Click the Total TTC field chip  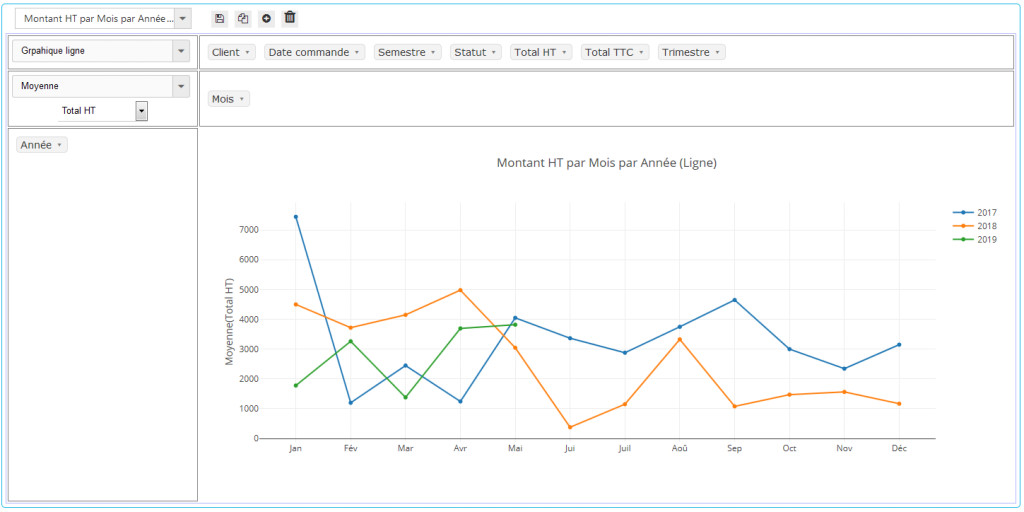tap(615, 52)
